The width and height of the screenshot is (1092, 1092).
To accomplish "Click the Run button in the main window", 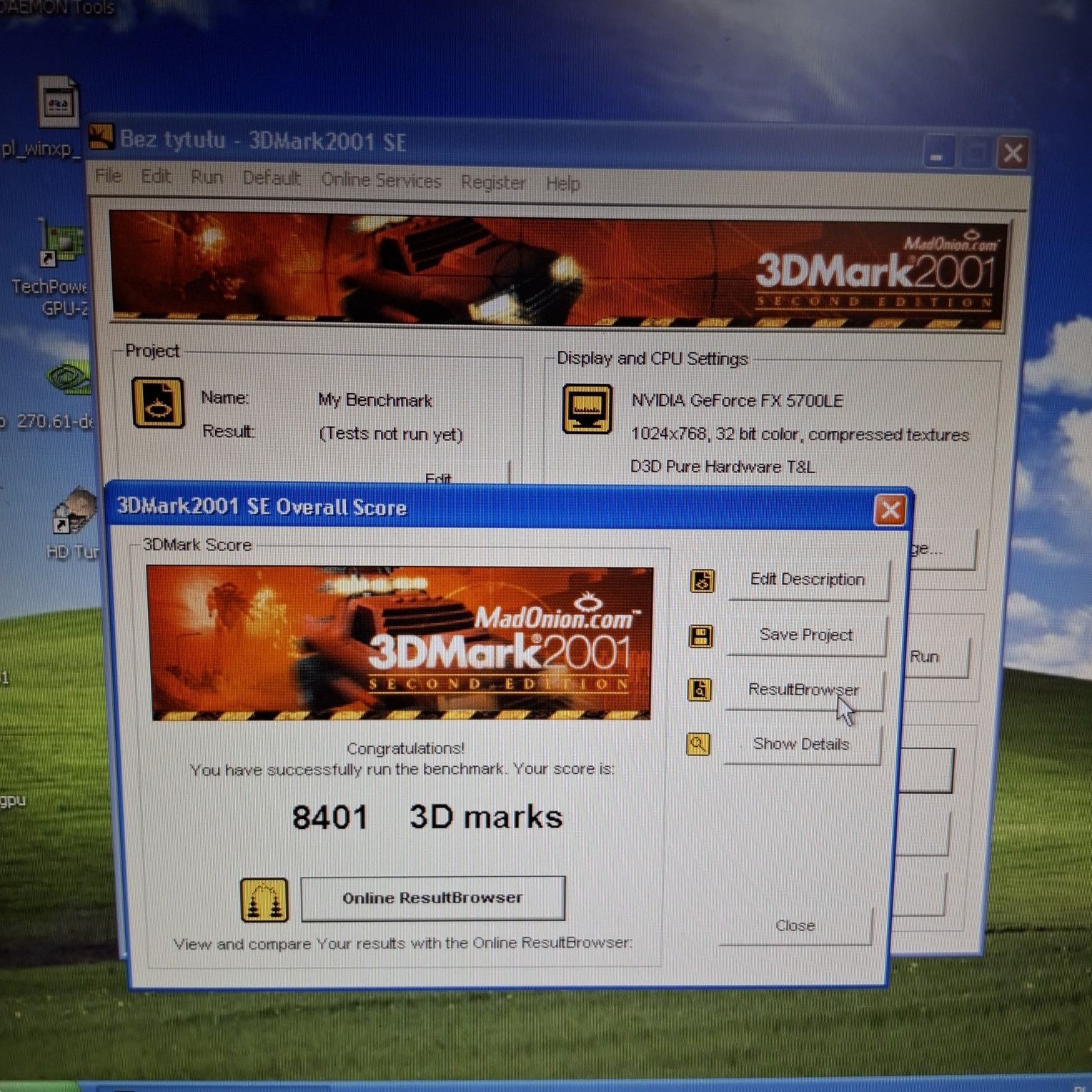I will click(x=936, y=657).
